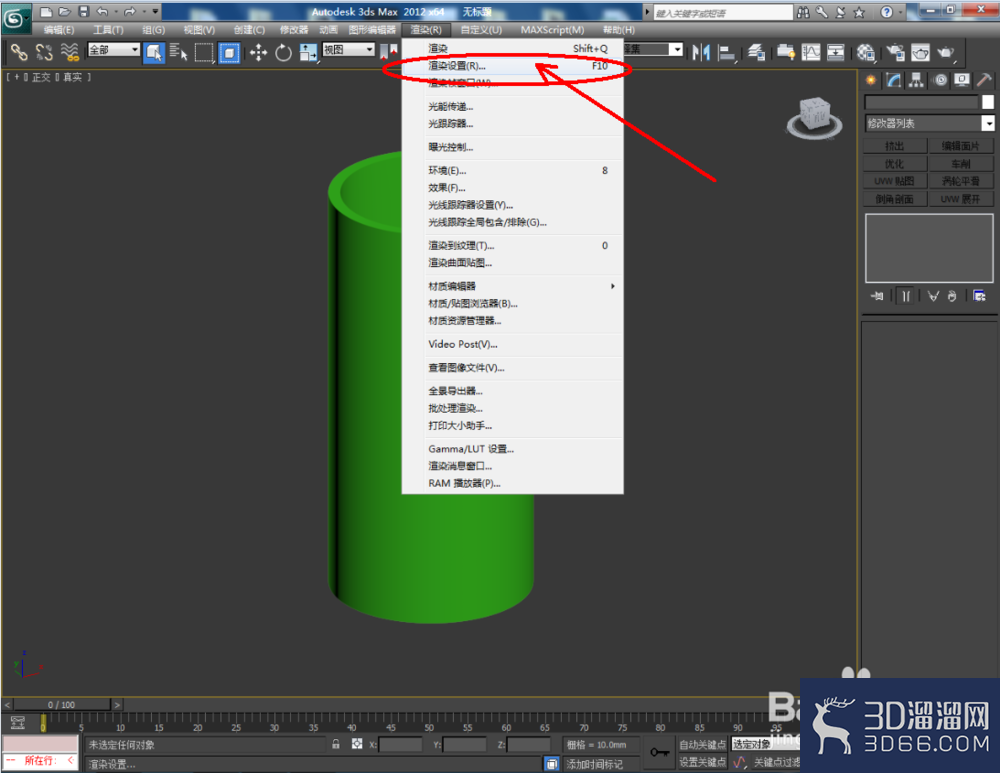Select the Link tool
Viewport: 1000px width, 773px height.
click(18, 52)
